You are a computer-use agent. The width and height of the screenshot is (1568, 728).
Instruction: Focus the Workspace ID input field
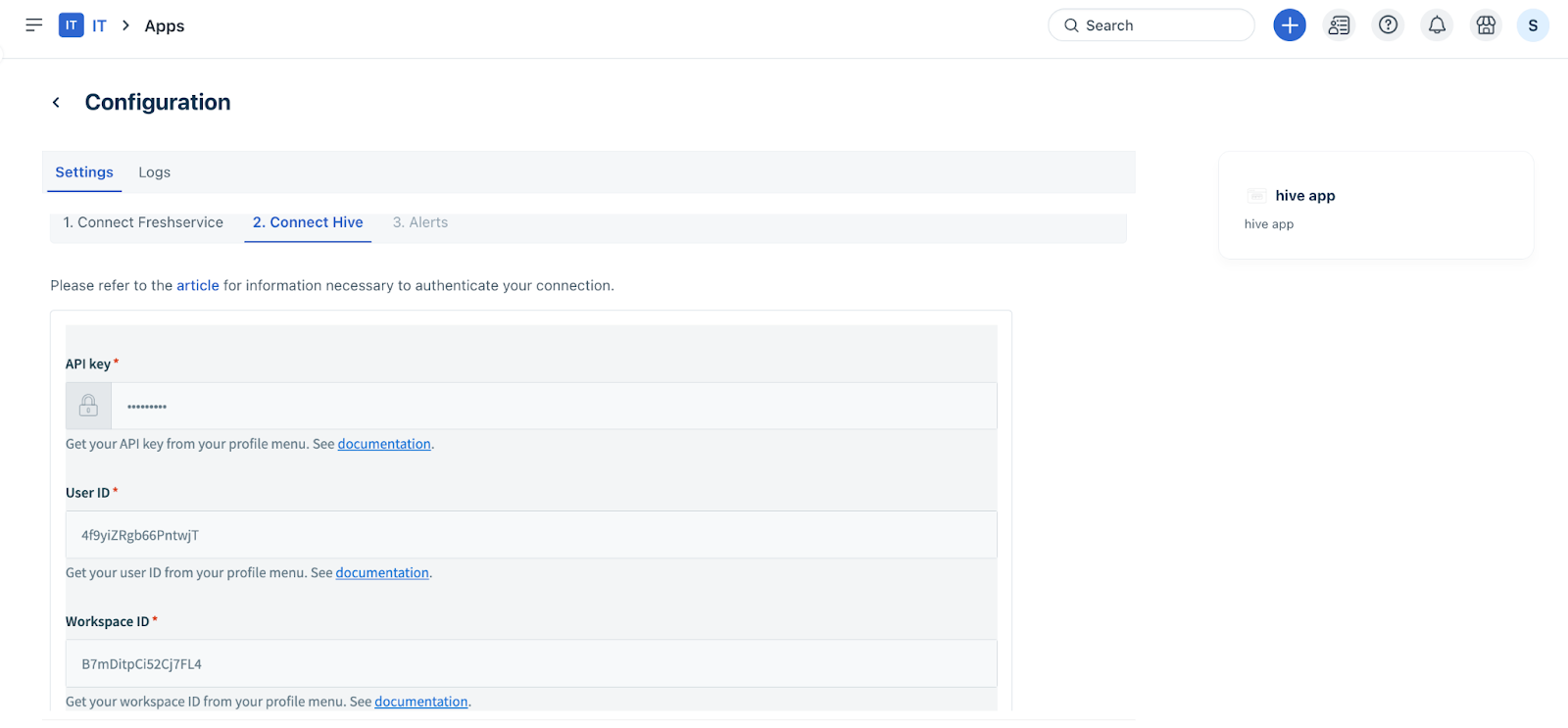coord(531,664)
